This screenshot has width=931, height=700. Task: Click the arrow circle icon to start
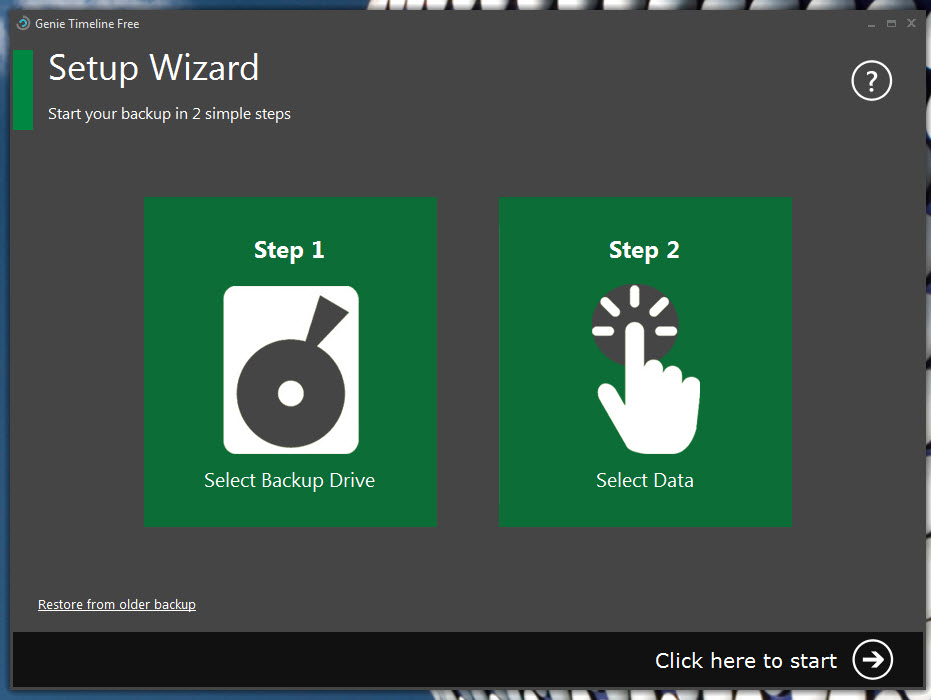872,659
